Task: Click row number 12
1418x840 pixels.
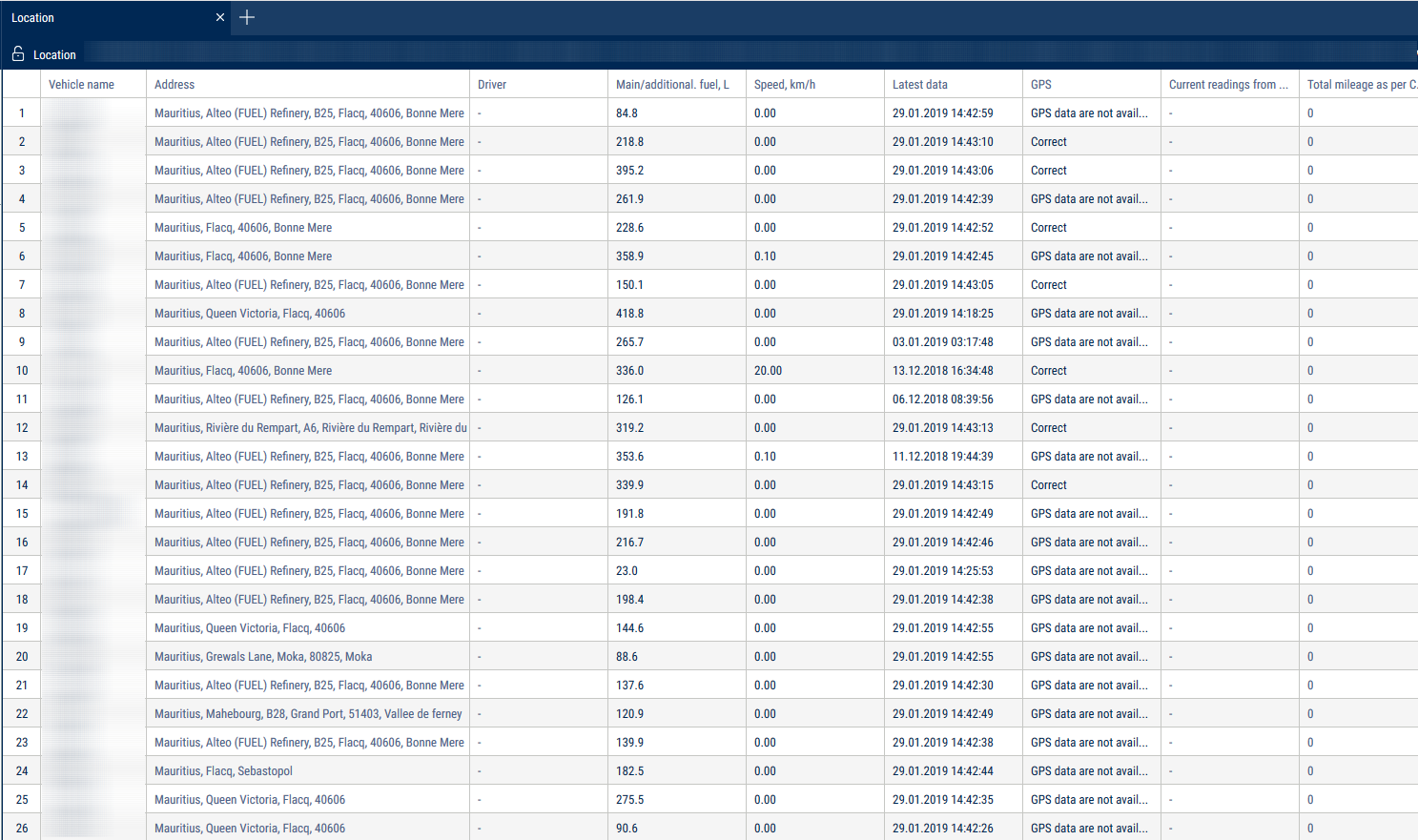Action: [x=22, y=428]
